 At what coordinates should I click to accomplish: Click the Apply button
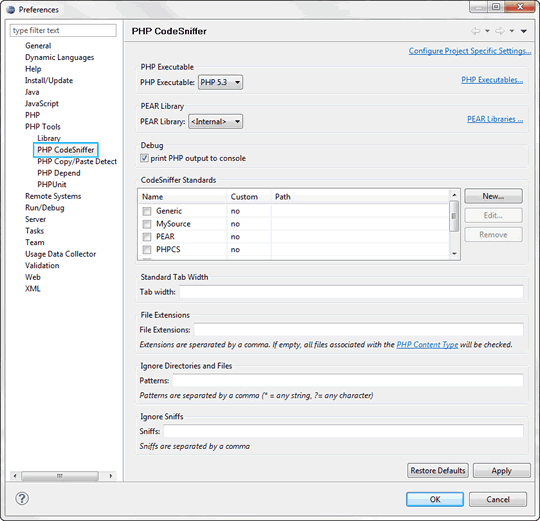pos(501,470)
